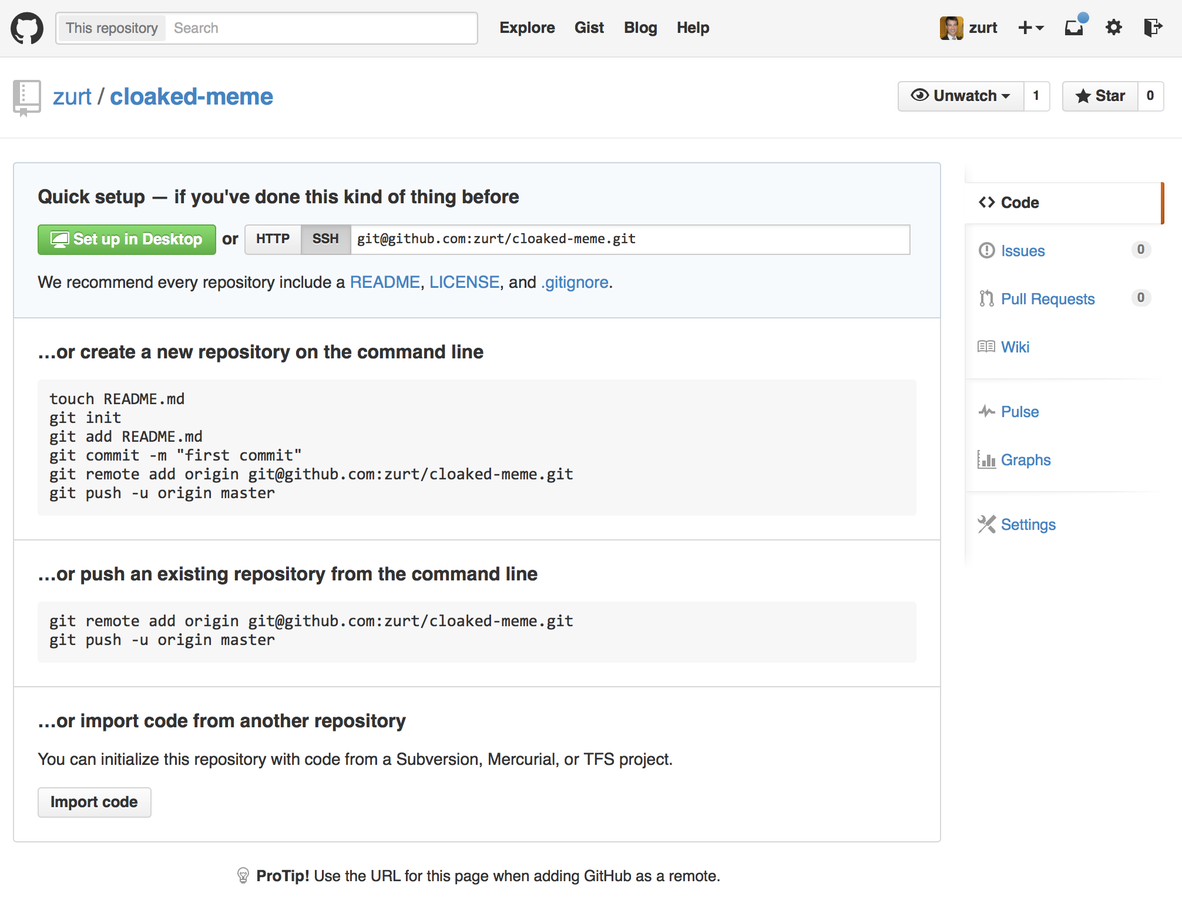Click the GitHub Octocat logo
The image size is (1182, 900).
[27, 29]
